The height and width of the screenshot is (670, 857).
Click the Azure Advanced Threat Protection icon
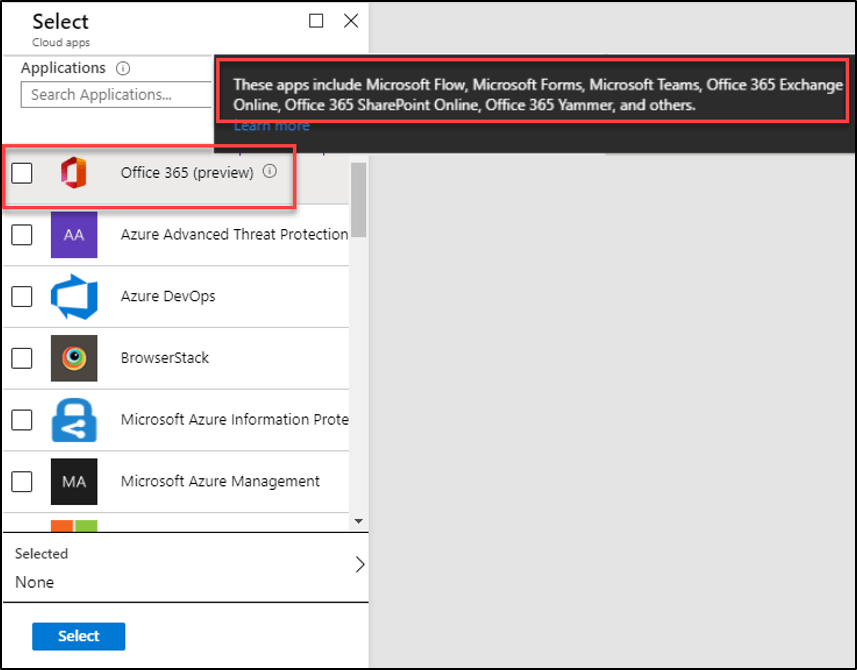pyautogui.click(x=74, y=235)
